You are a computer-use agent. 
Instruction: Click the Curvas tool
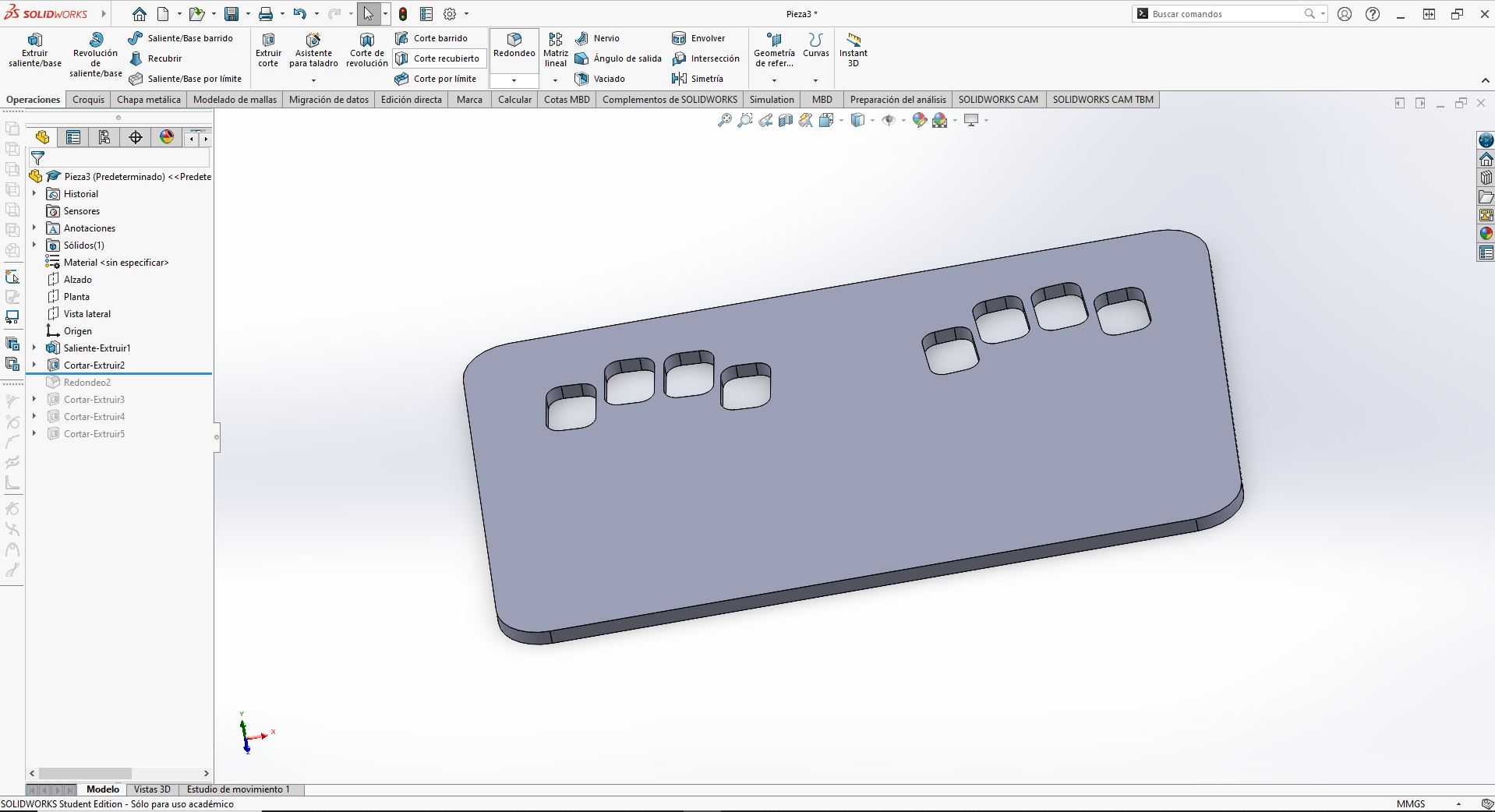pyautogui.click(x=815, y=45)
